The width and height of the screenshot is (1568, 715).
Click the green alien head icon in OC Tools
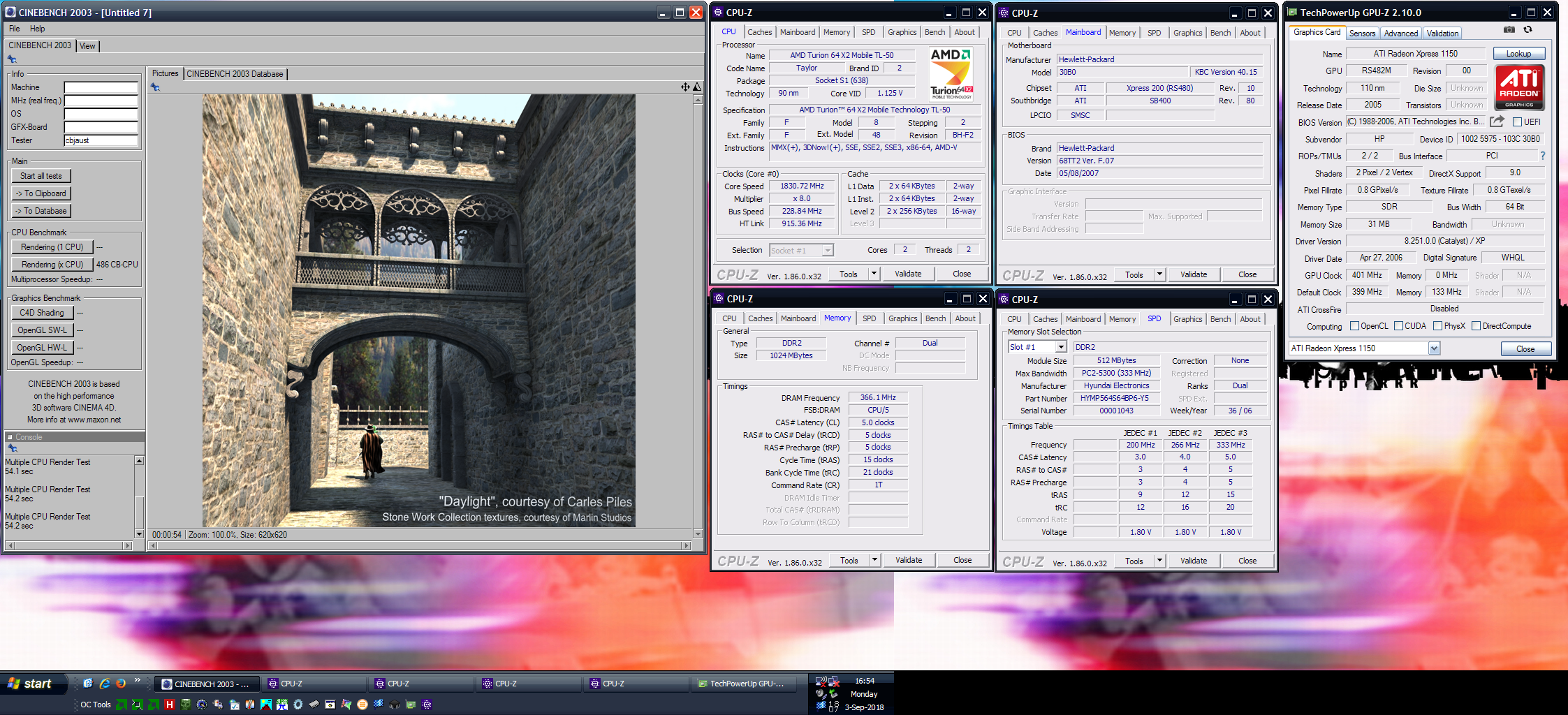(185, 705)
